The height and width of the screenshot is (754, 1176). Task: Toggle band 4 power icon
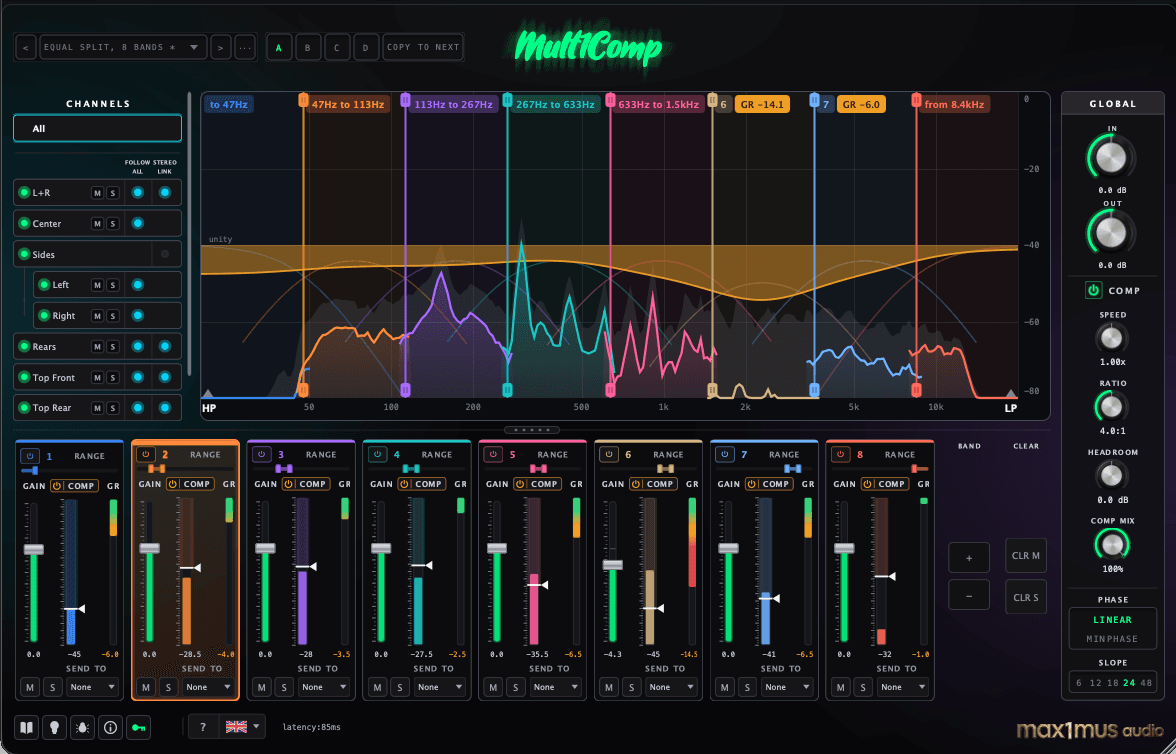point(377,455)
